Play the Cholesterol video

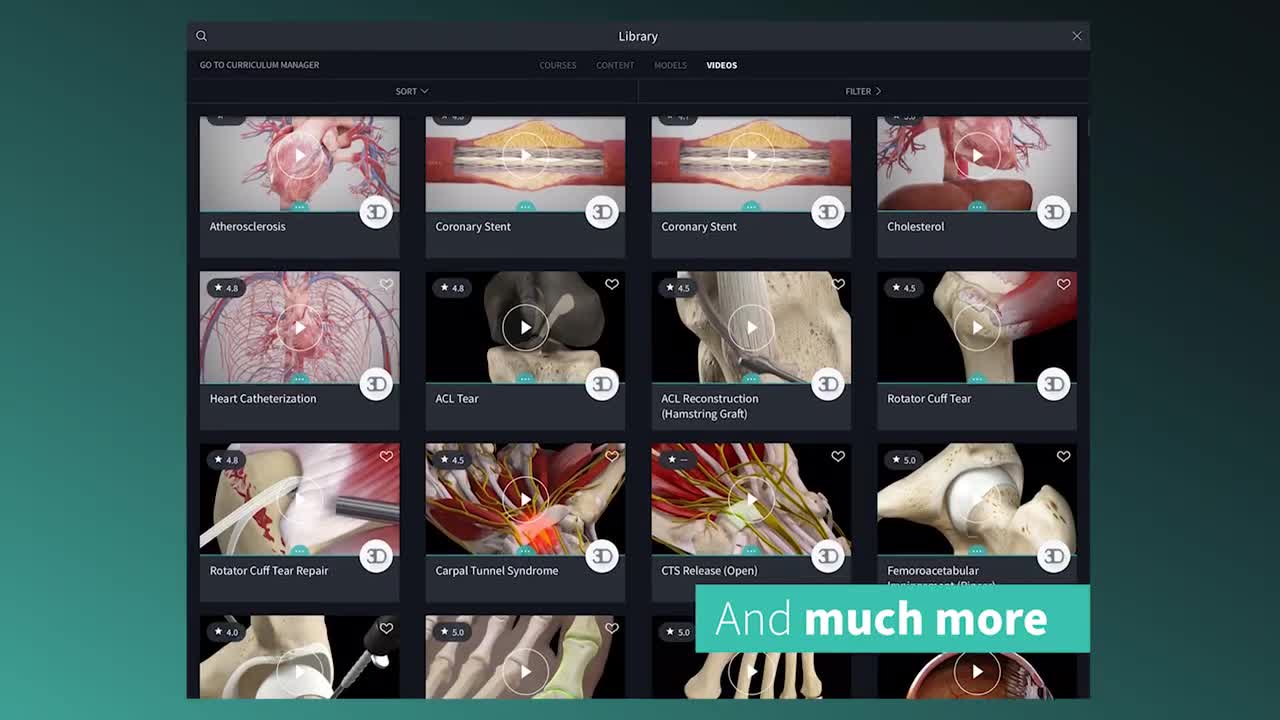pyautogui.click(x=977, y=155)
